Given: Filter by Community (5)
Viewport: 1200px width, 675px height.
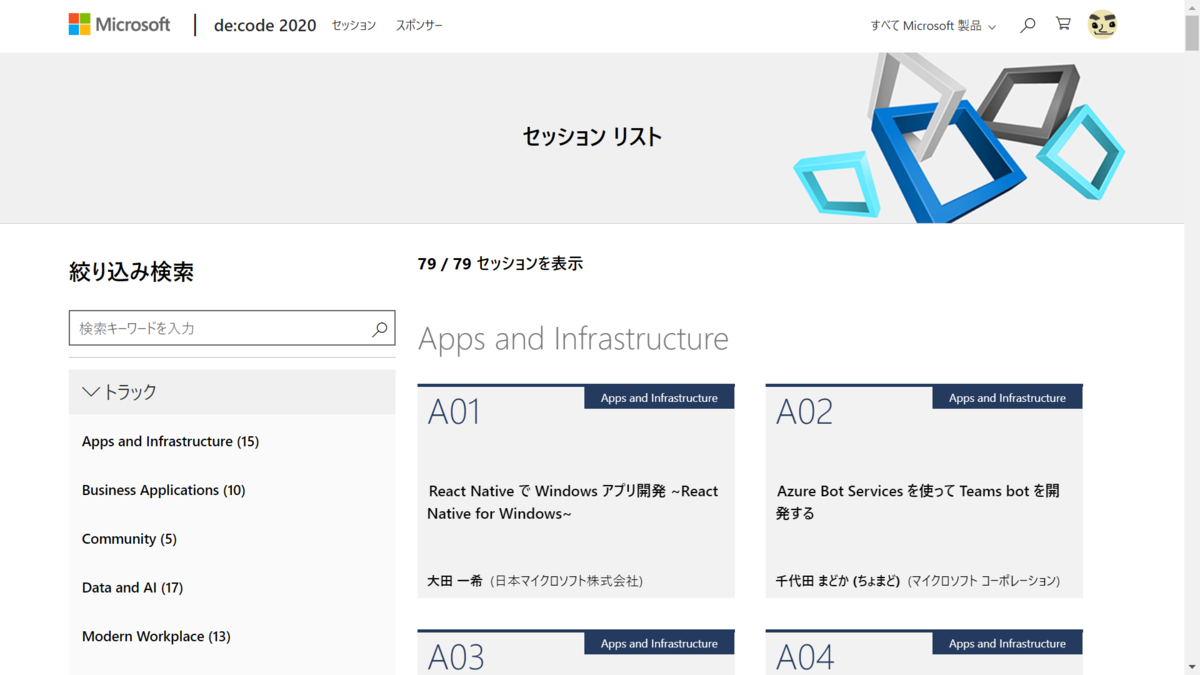Looking at the screenshot, I should point(129,539).
